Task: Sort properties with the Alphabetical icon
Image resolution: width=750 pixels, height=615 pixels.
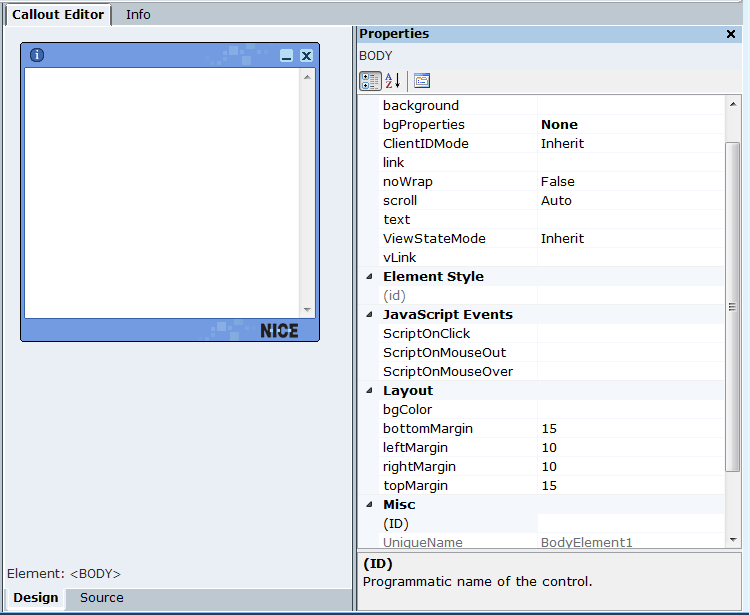Action: pos(393,81)
